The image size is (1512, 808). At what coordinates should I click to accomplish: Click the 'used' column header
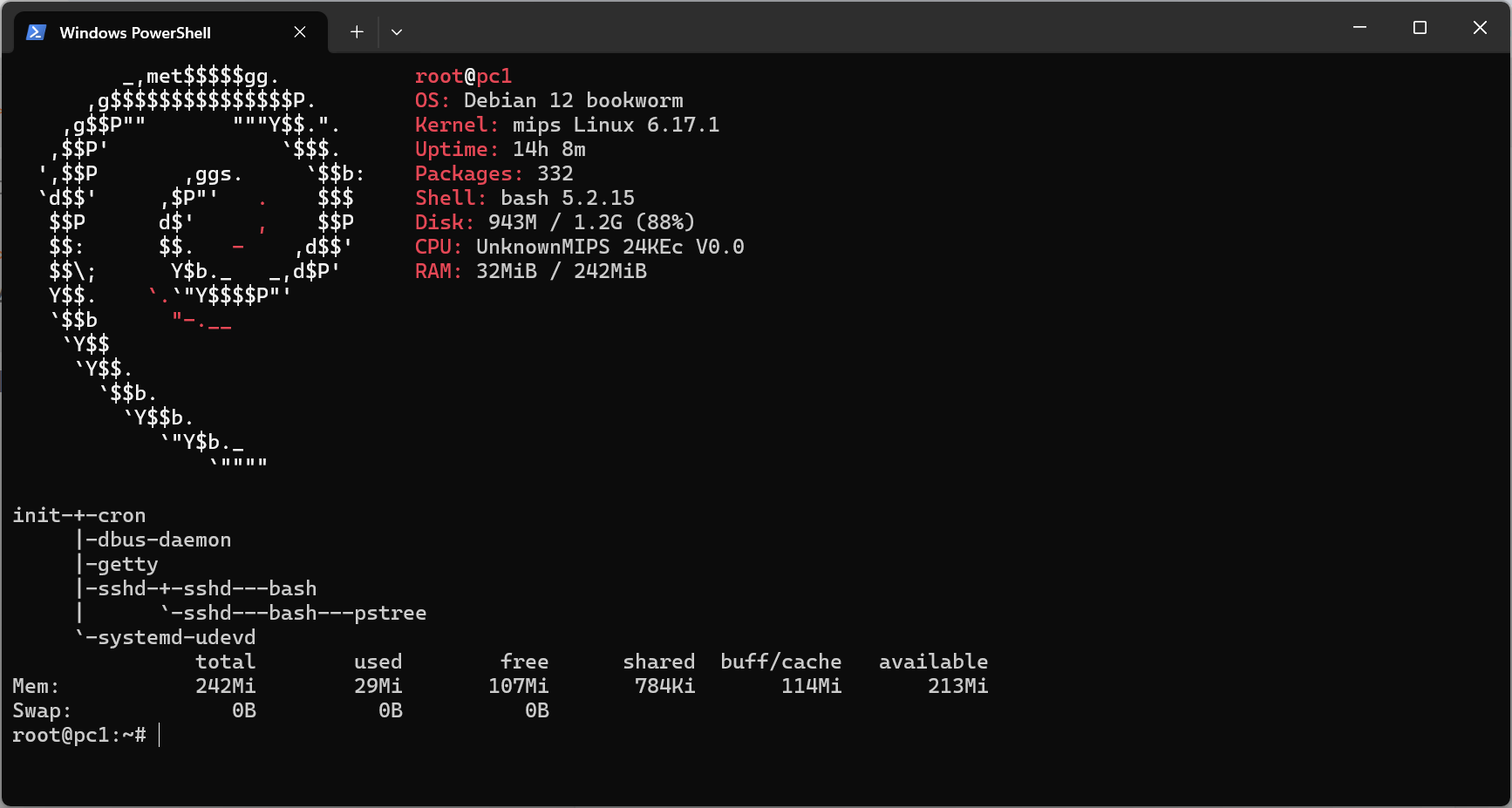point(378,662)
